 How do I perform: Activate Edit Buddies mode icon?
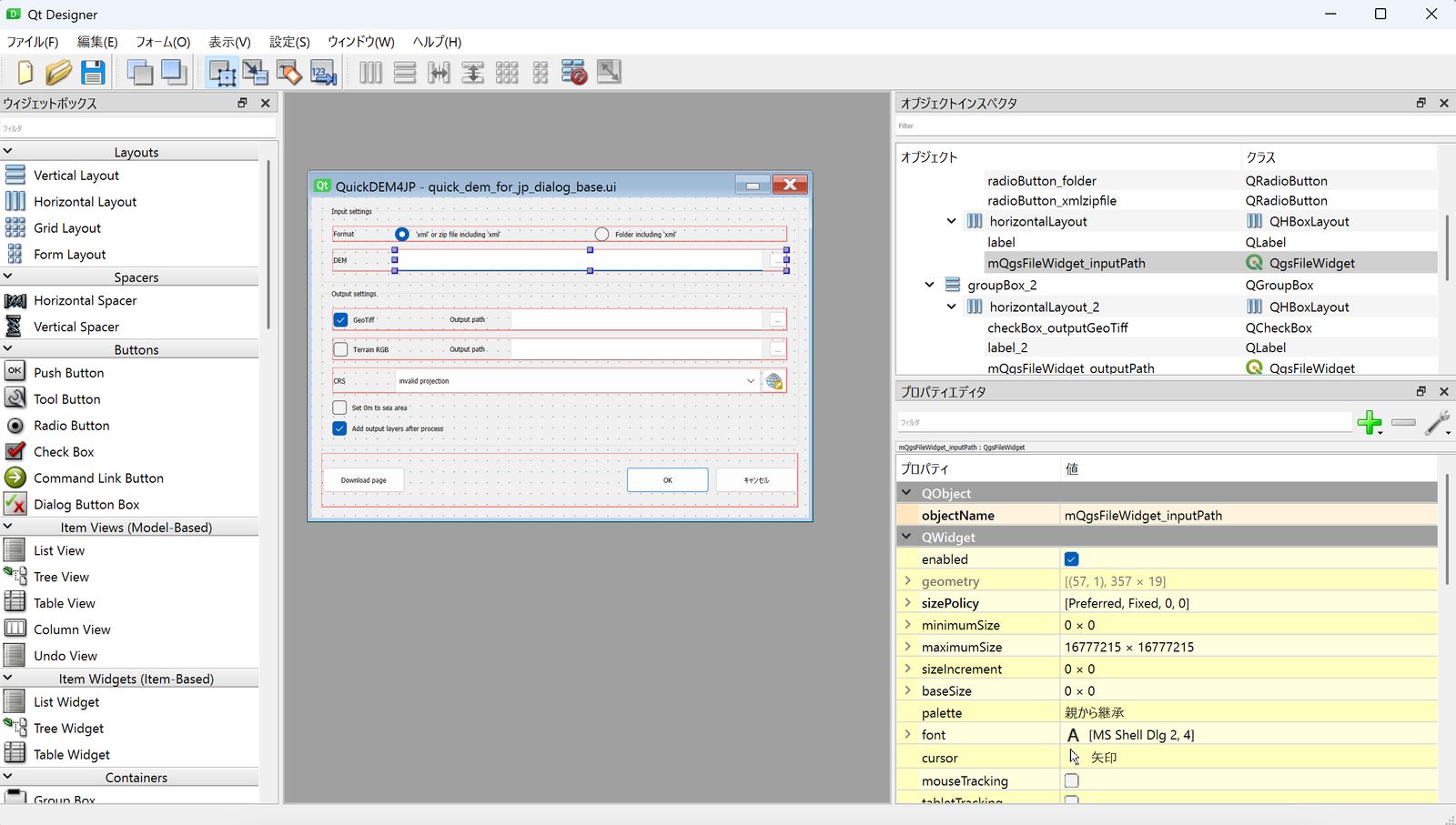tap(289, 73)
